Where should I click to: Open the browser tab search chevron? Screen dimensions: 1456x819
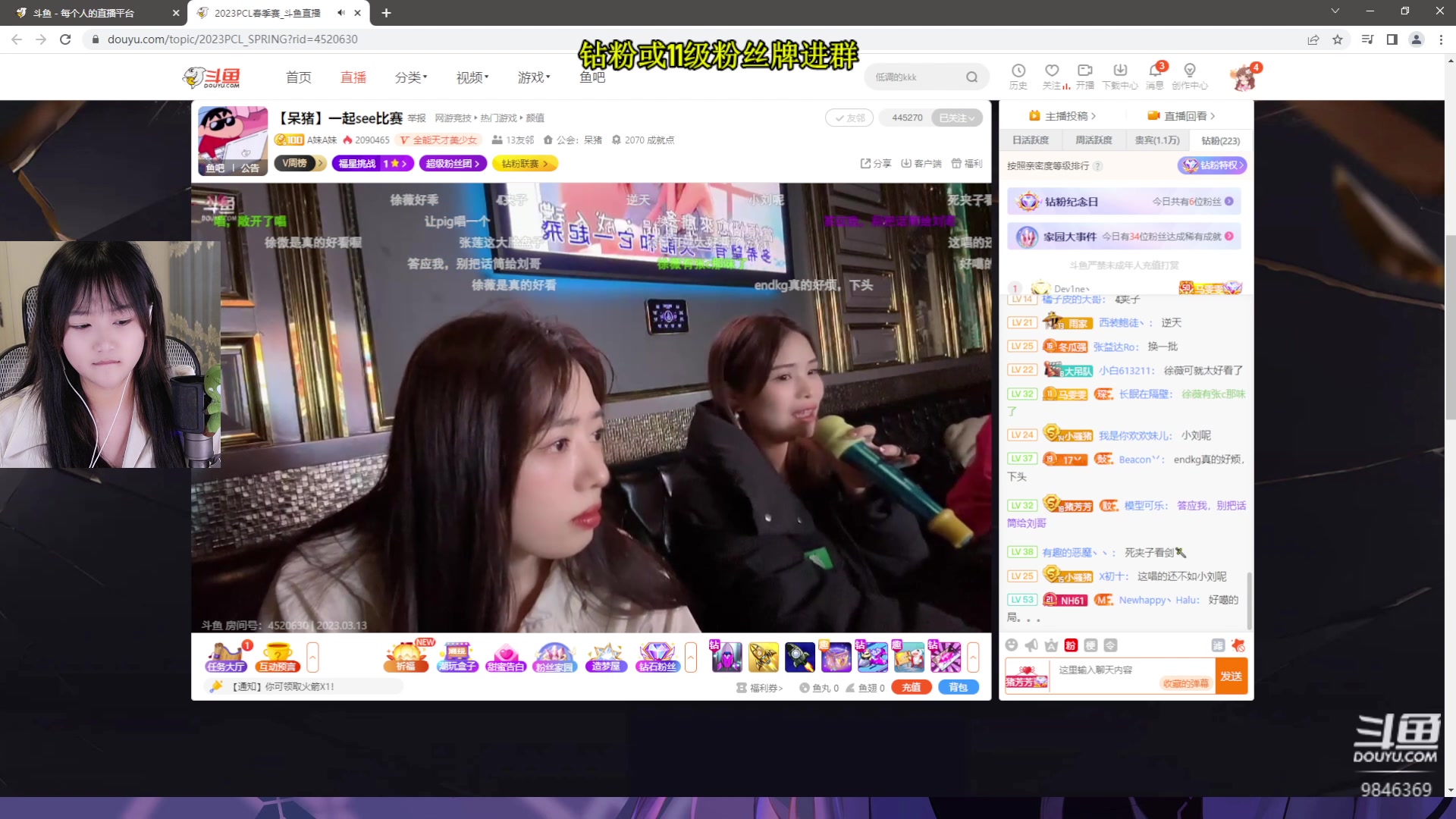coord(1335,11)
